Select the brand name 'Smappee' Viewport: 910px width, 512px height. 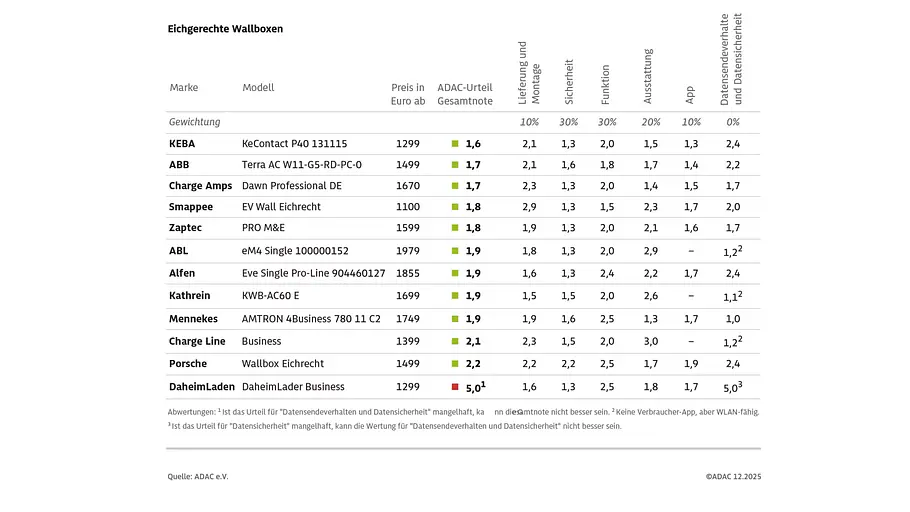click(x=190, y=207)
